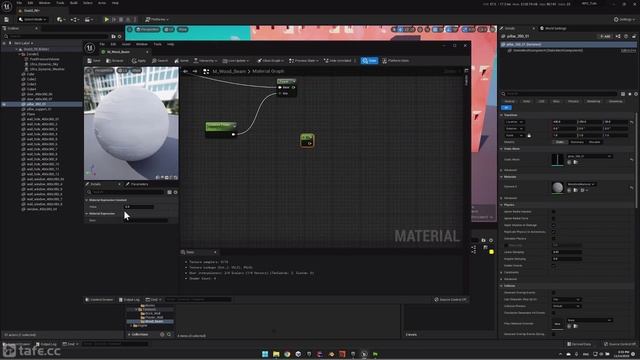Viewport: 640px width, 360px height.
Task: Open the add content dropdown icon
Action: [x=60, y=19]
